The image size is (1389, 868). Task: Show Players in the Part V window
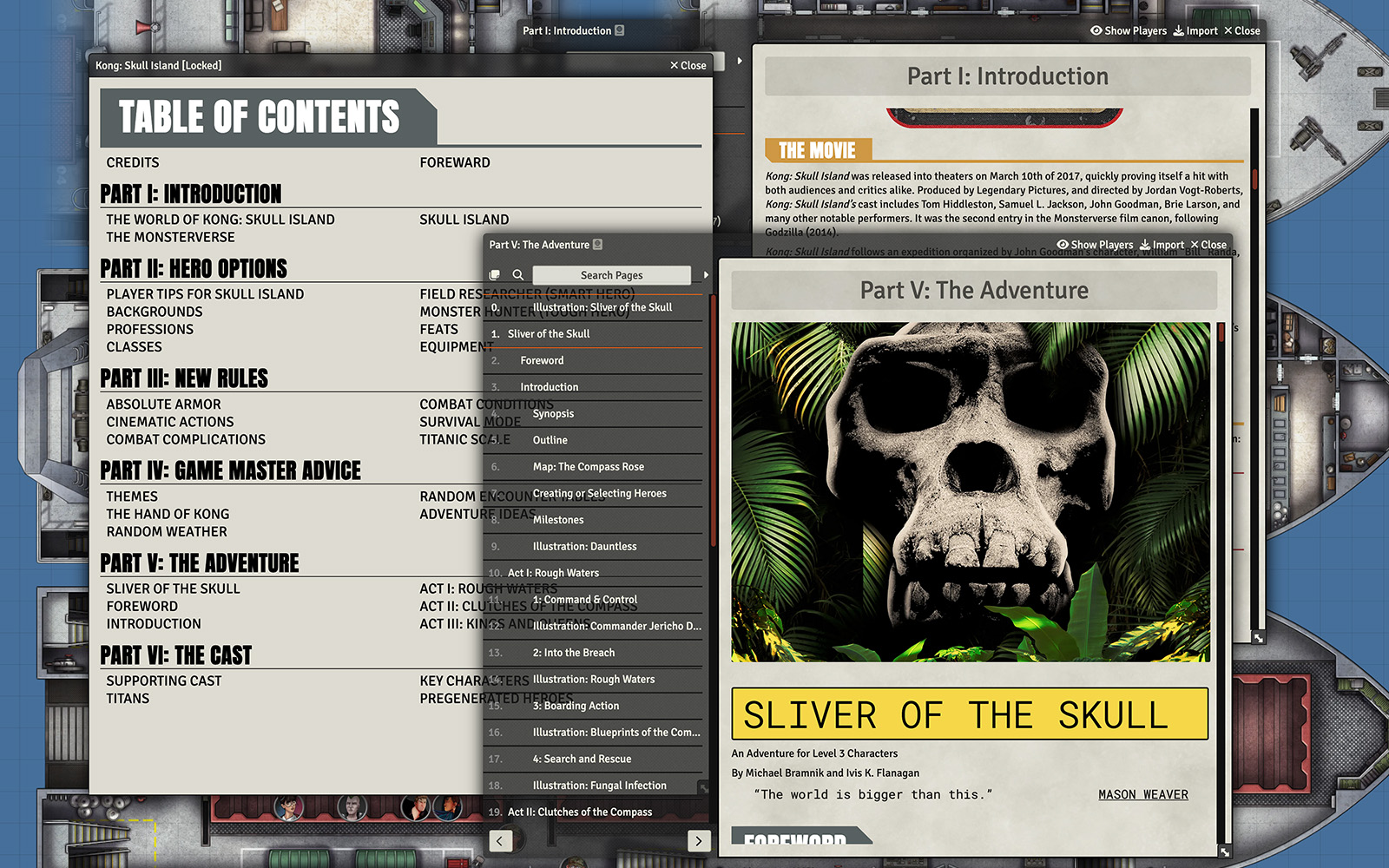[1095, 245]
